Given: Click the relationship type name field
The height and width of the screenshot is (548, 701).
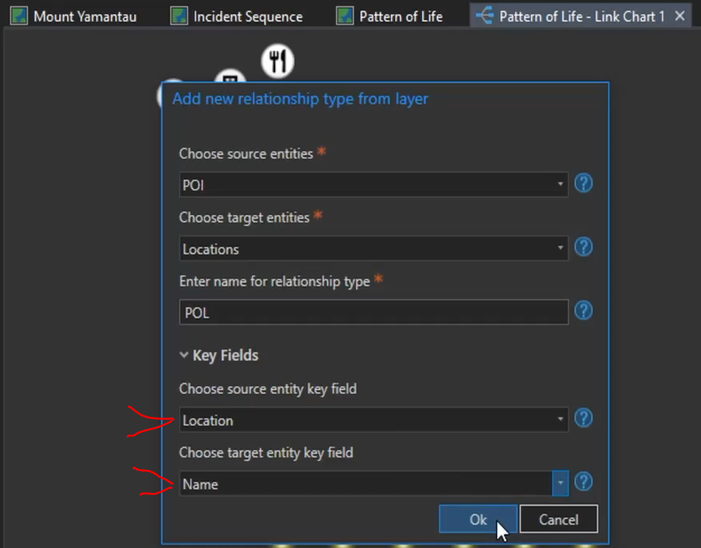Looking at the screenshot, I should [373, 312].
